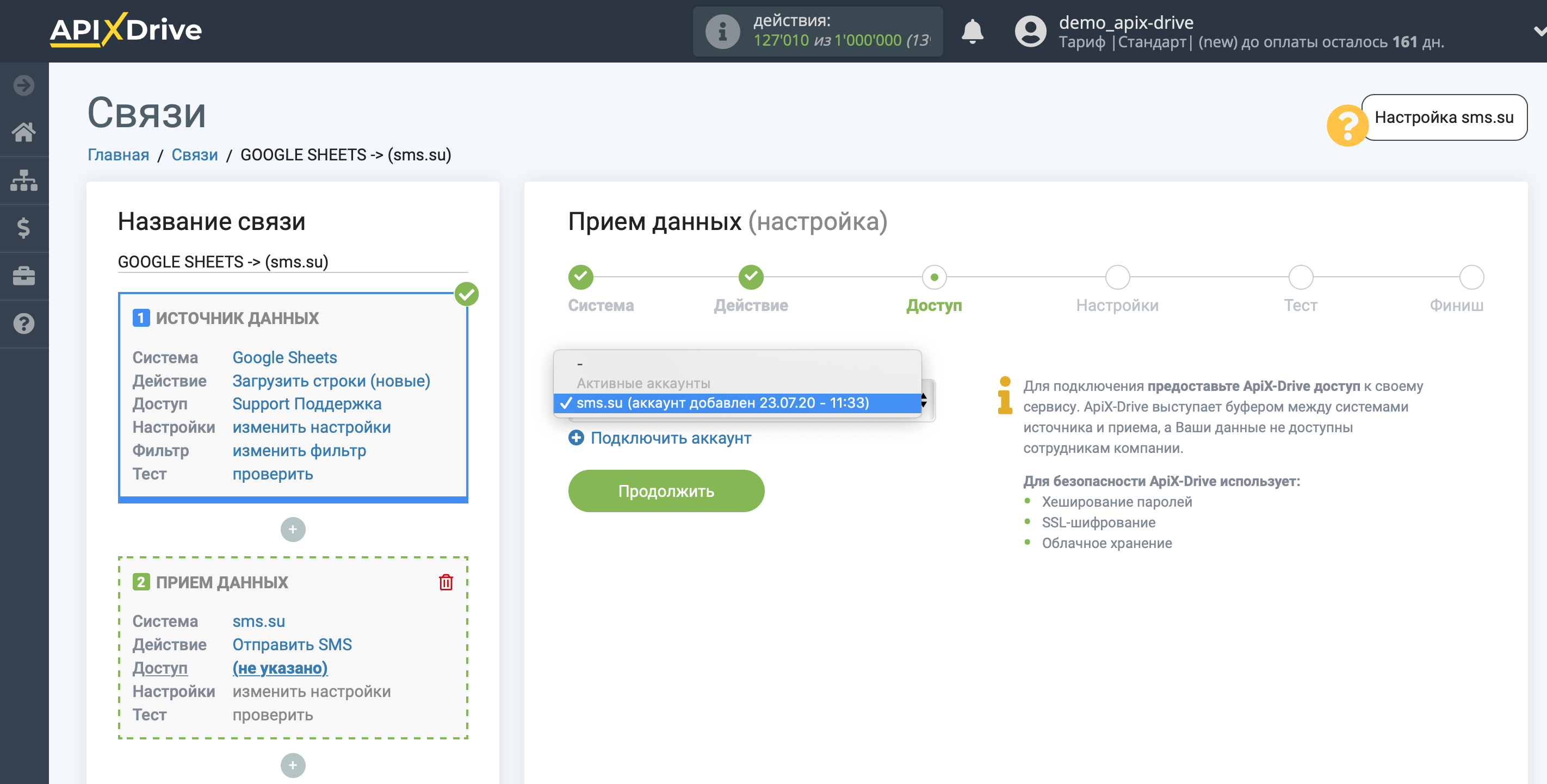Viewport: 1547px width, 784px height.
Task: Open Google Sheets system link
Action: (x=284, y=357)
